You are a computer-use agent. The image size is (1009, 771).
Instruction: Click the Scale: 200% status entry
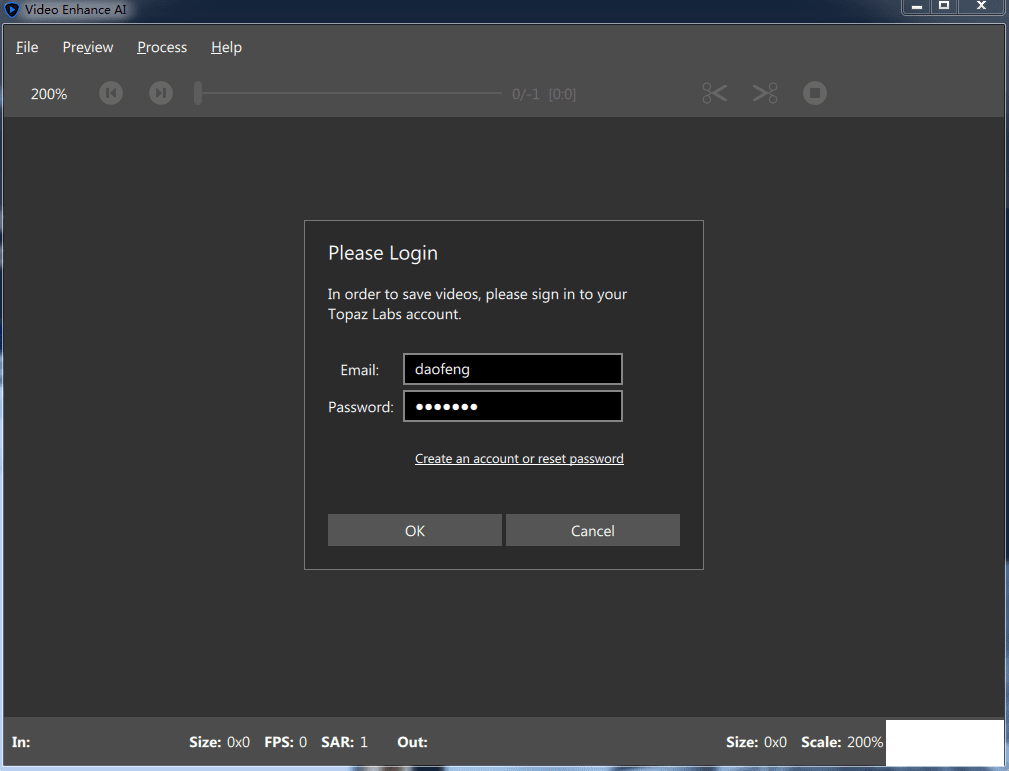click(842, 742)
